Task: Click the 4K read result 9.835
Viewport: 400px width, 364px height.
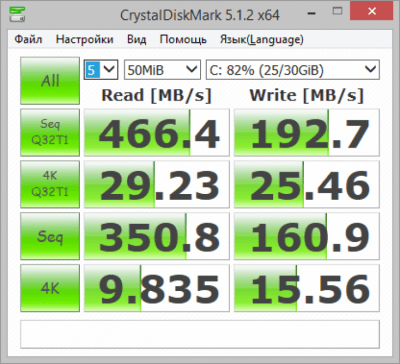Action: coord(157,288)
